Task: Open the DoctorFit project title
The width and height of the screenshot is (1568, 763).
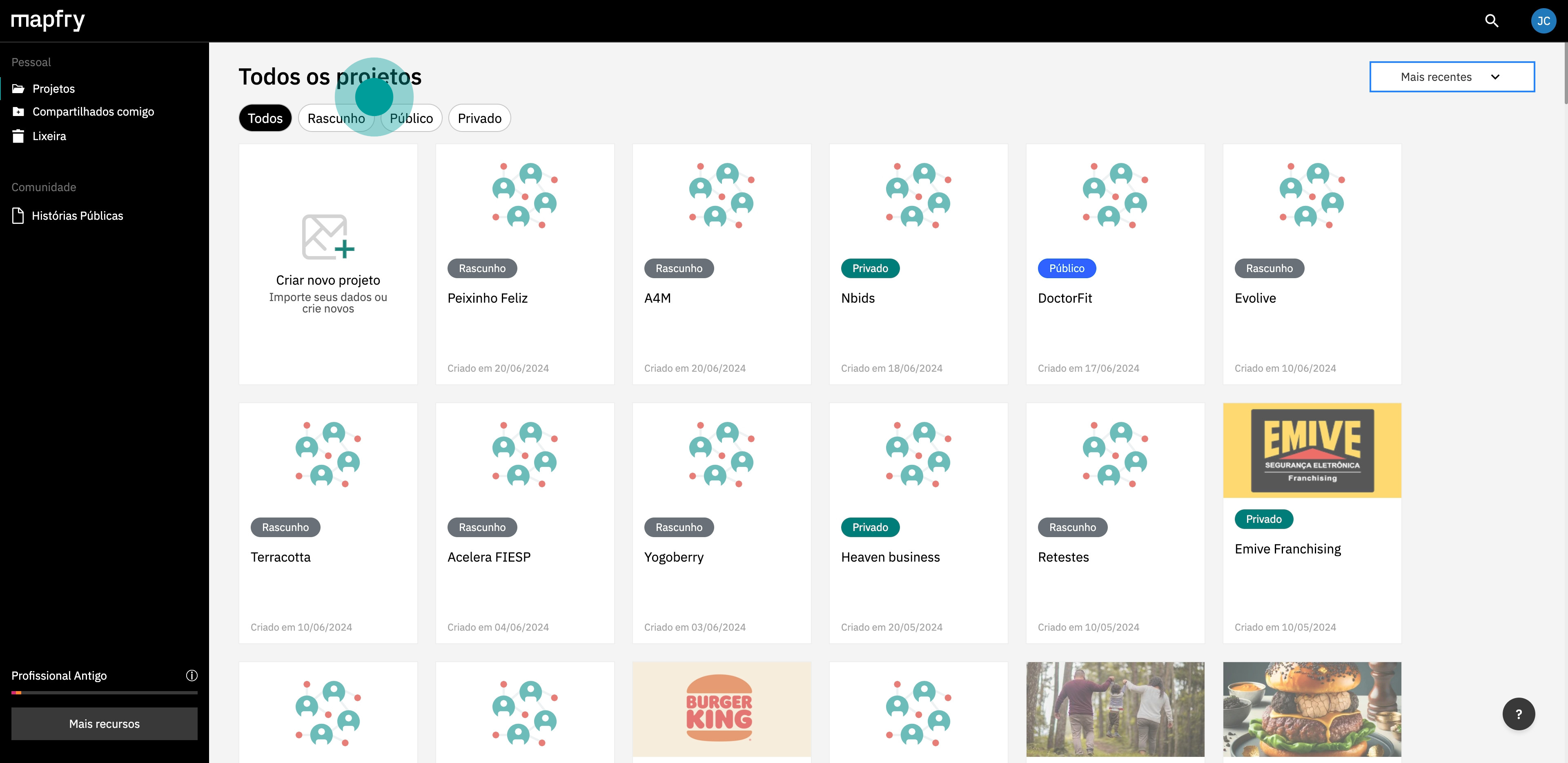Action: [1065, 299]
